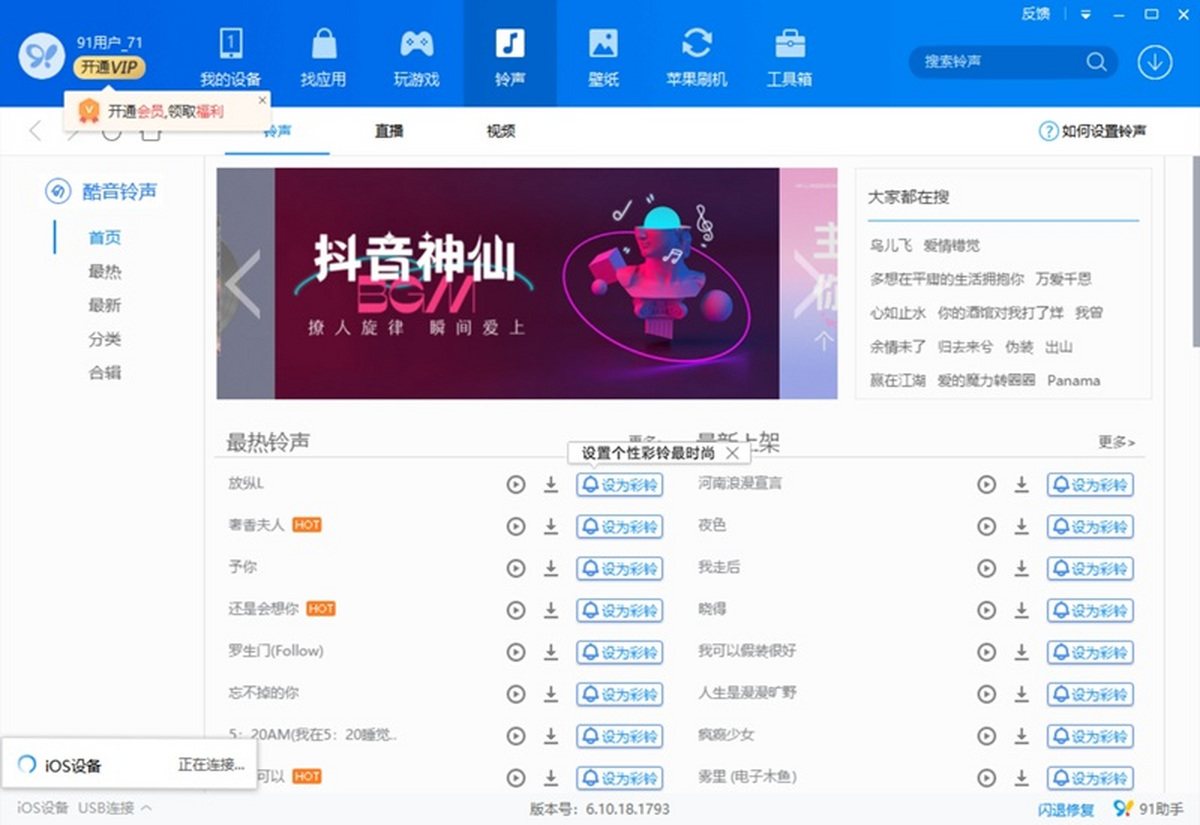Download the 我走后 ringtone
1200x825 pixels.
coord(1022,569)
